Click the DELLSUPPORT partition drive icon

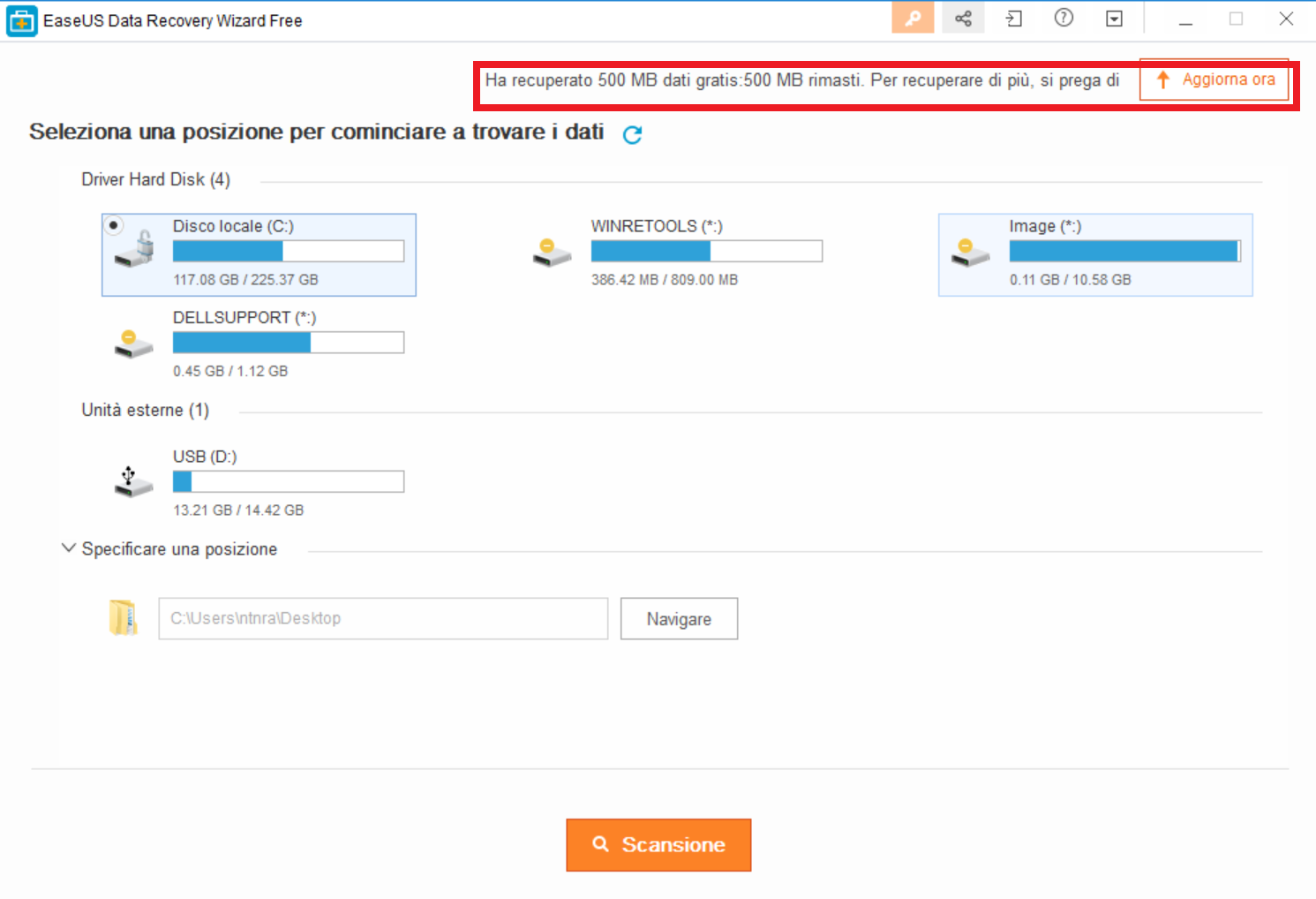(x=134, y=344)
